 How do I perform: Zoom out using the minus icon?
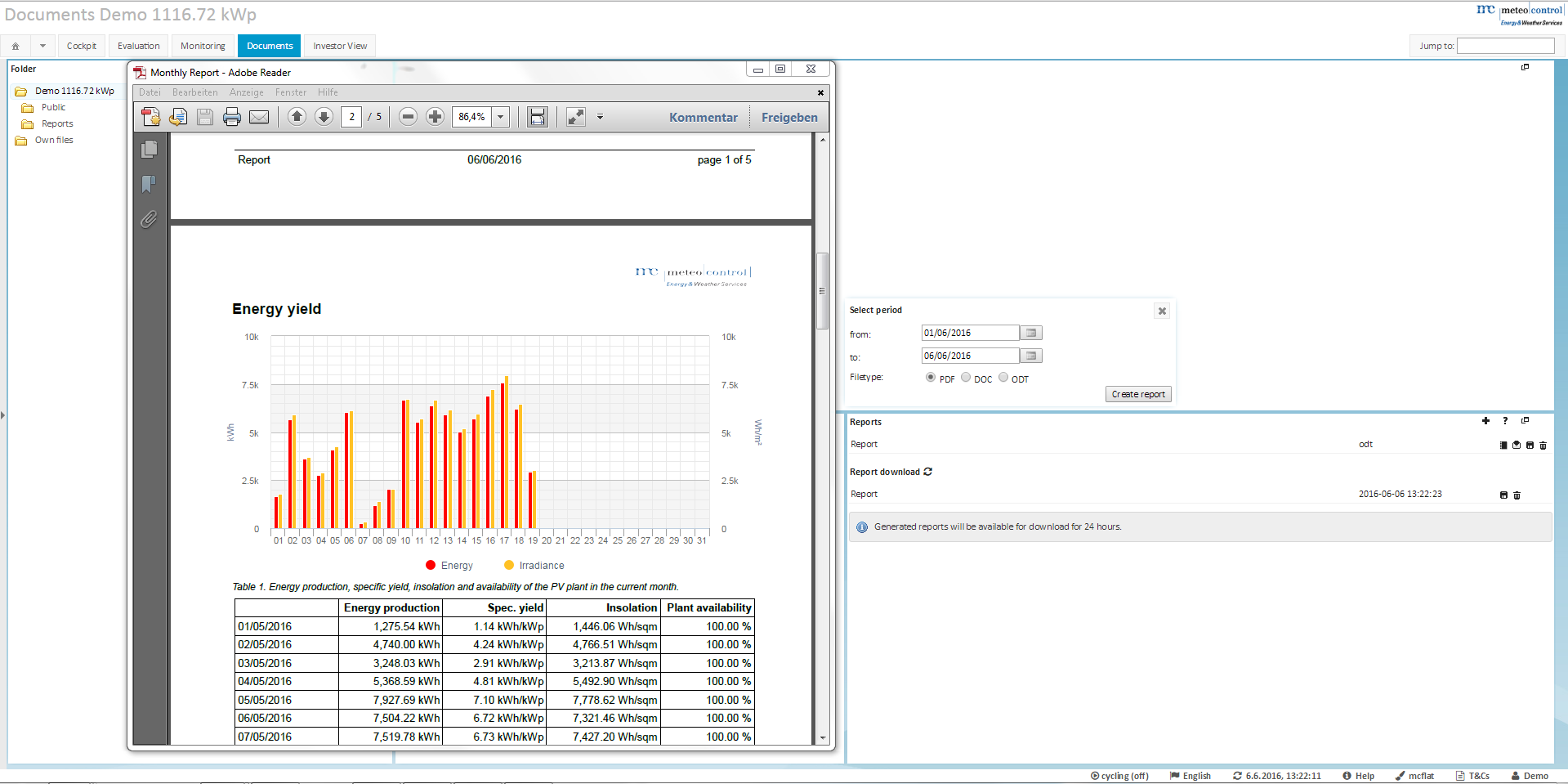click(408, 117)
